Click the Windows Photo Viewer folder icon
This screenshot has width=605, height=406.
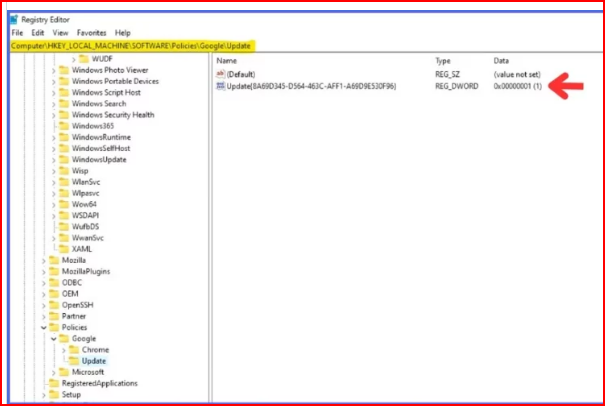click(64, 70)
